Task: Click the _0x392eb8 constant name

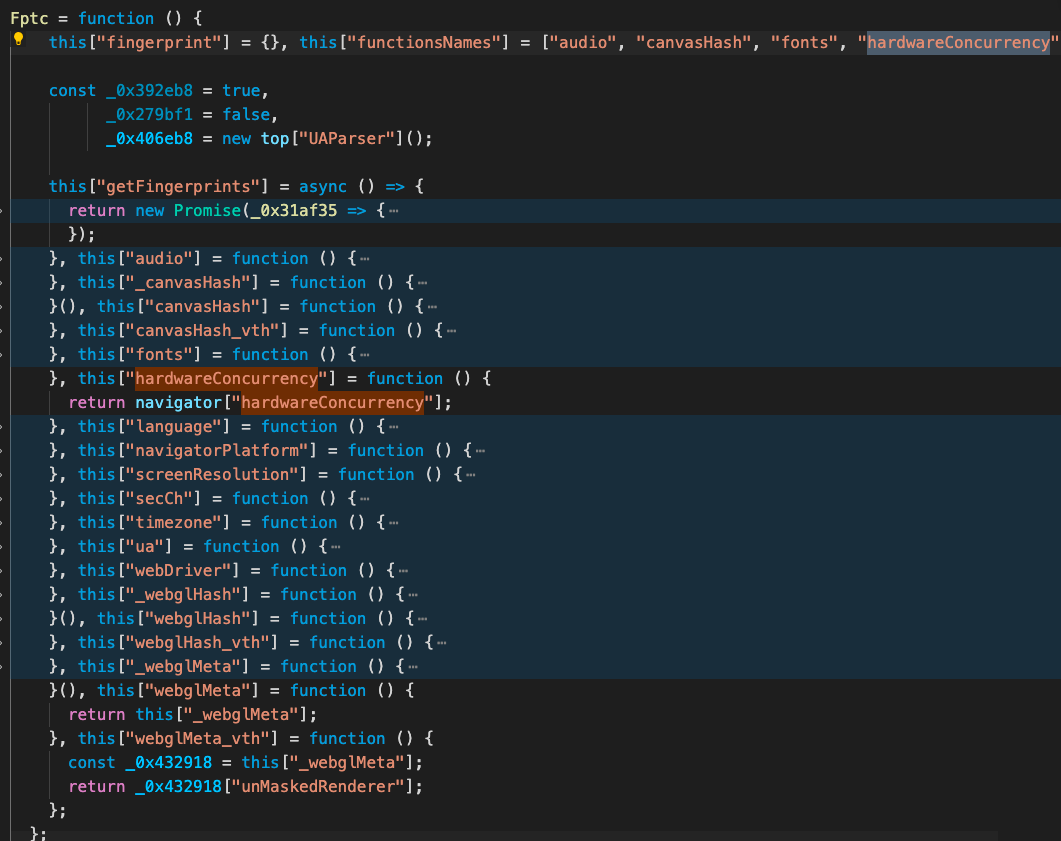Action: click(150, 91)
